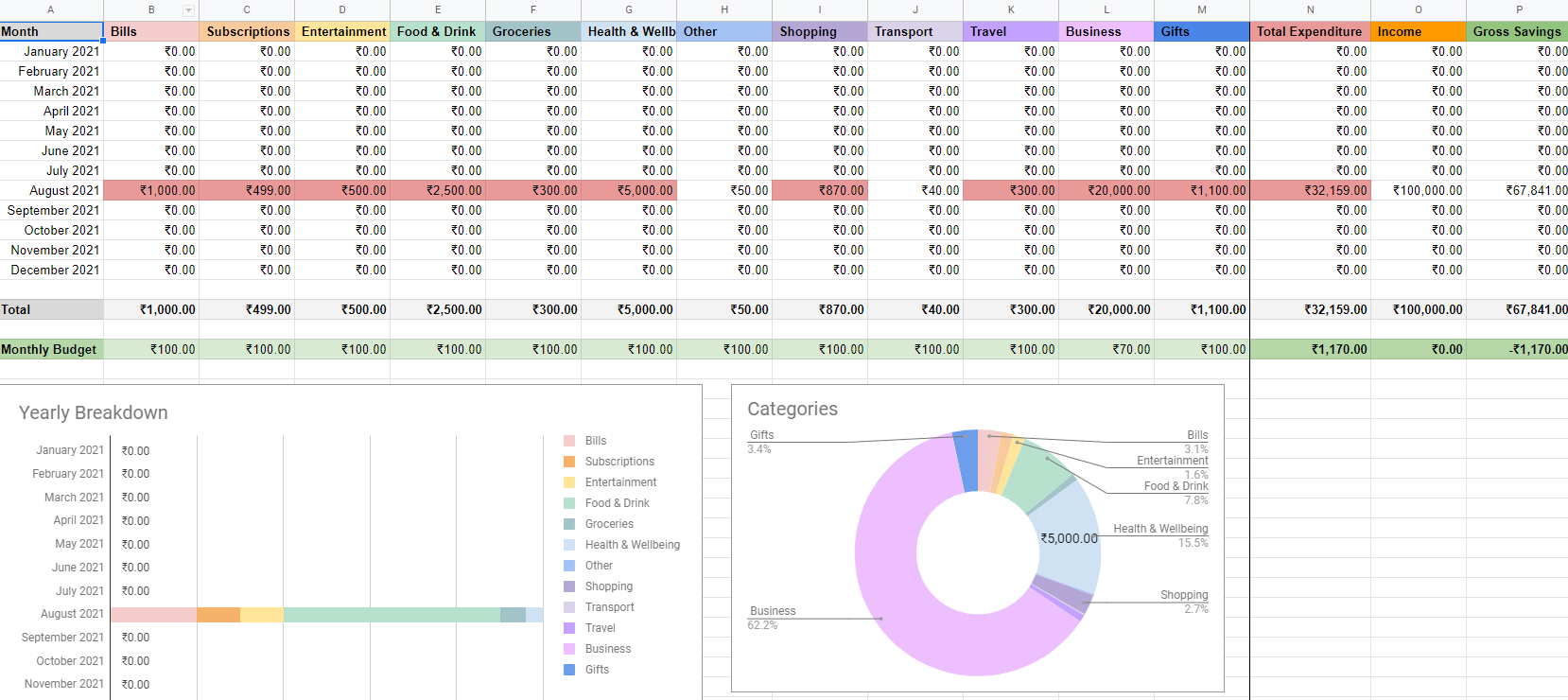1568x700 pixels.
Task: Select the Shopping header cell
Action: tap(820, 31)
